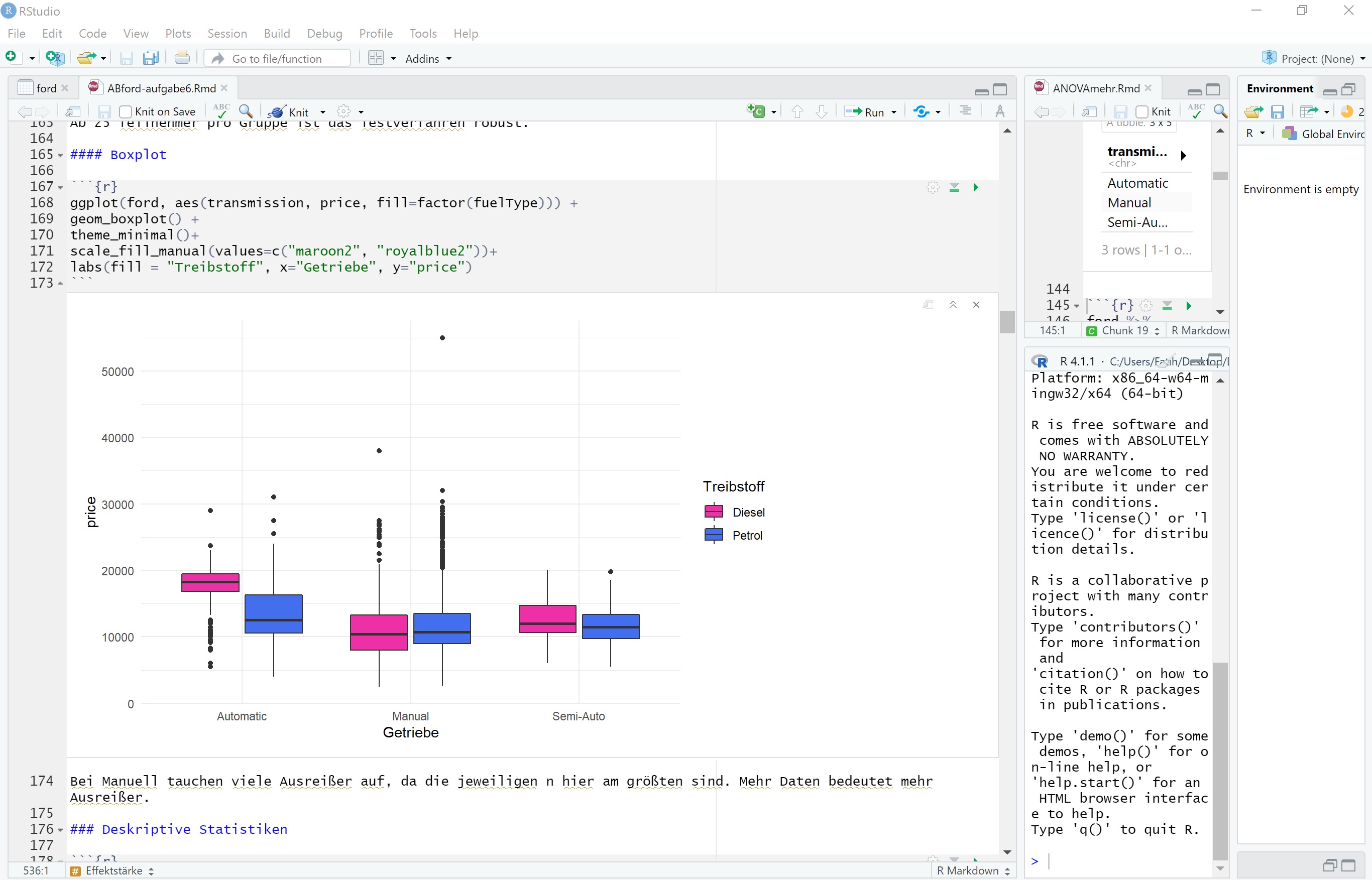
Task: Click the Open file folder icon in main toolbar
Action: click(x=86, y=58)
